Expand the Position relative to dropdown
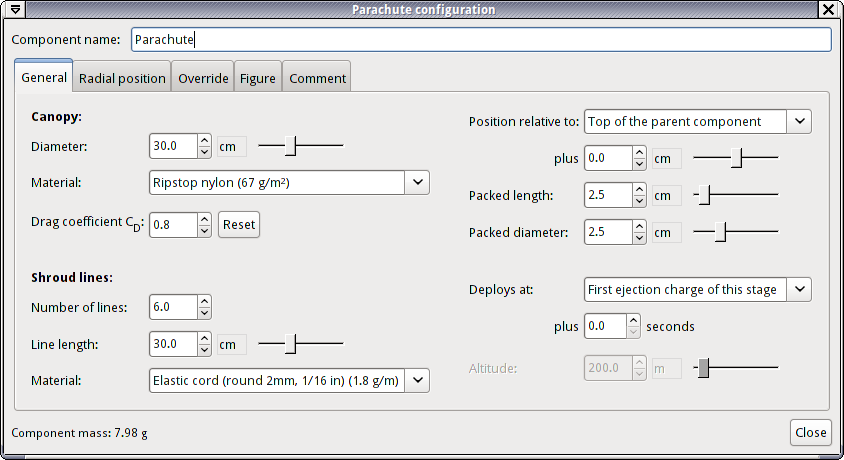This screenshot has height=460, width=844. pyautogui.click(x=799, y=121)
